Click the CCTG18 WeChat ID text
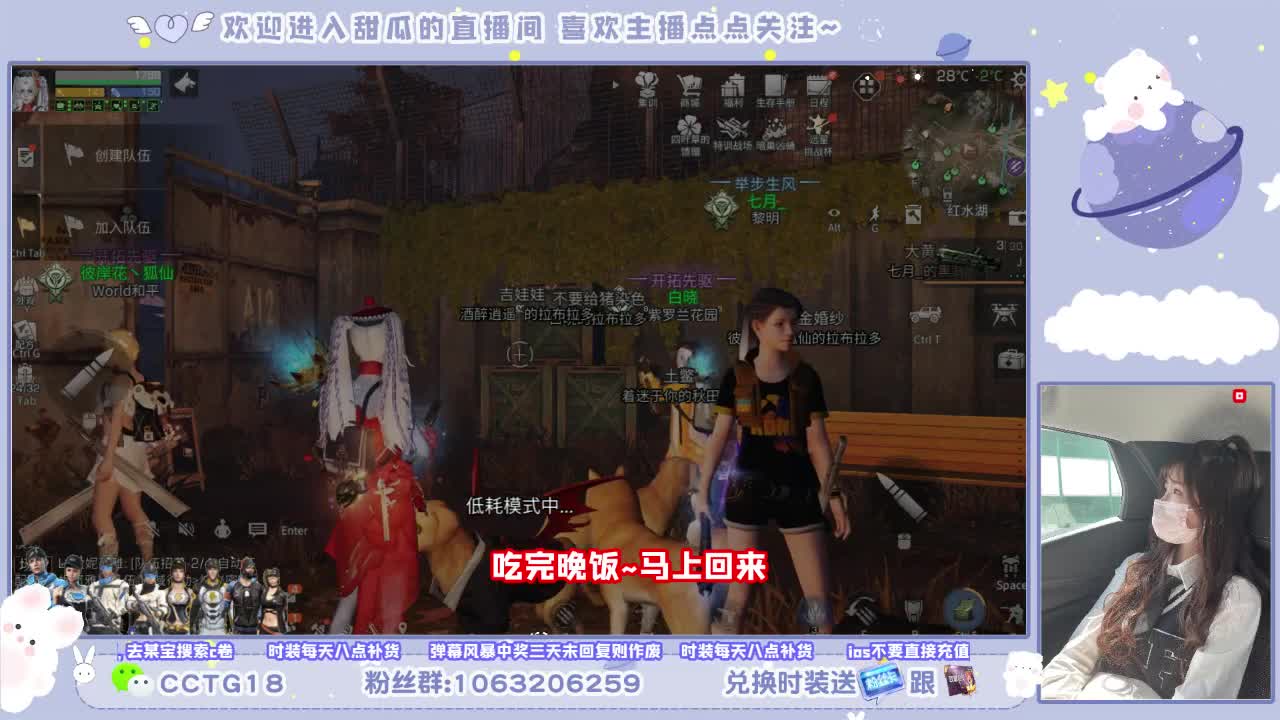1280x720 pixels. pyautogui.click(x=222, y=683)
